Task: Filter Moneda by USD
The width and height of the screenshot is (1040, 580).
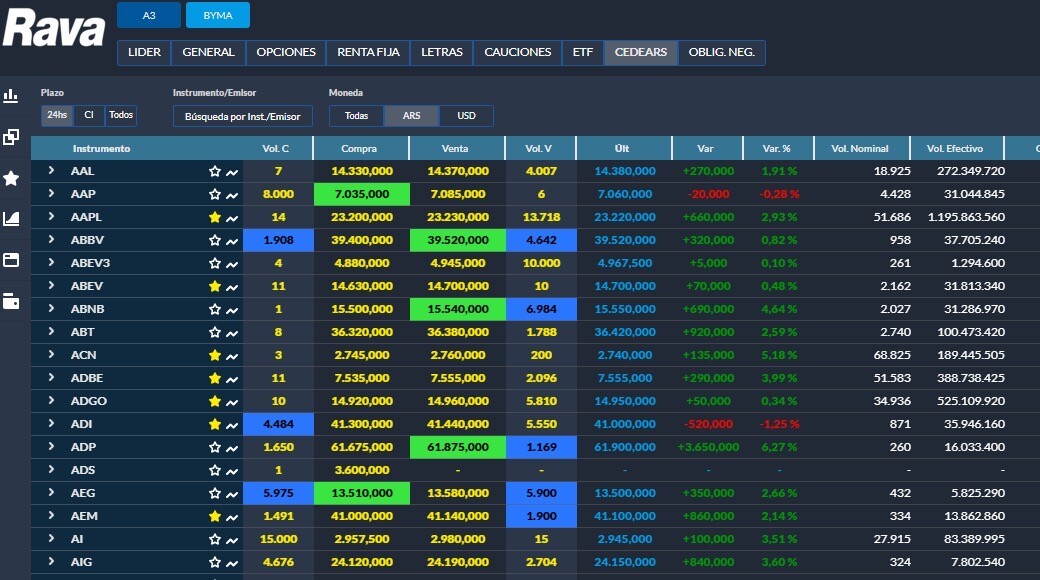Action: 466,116
